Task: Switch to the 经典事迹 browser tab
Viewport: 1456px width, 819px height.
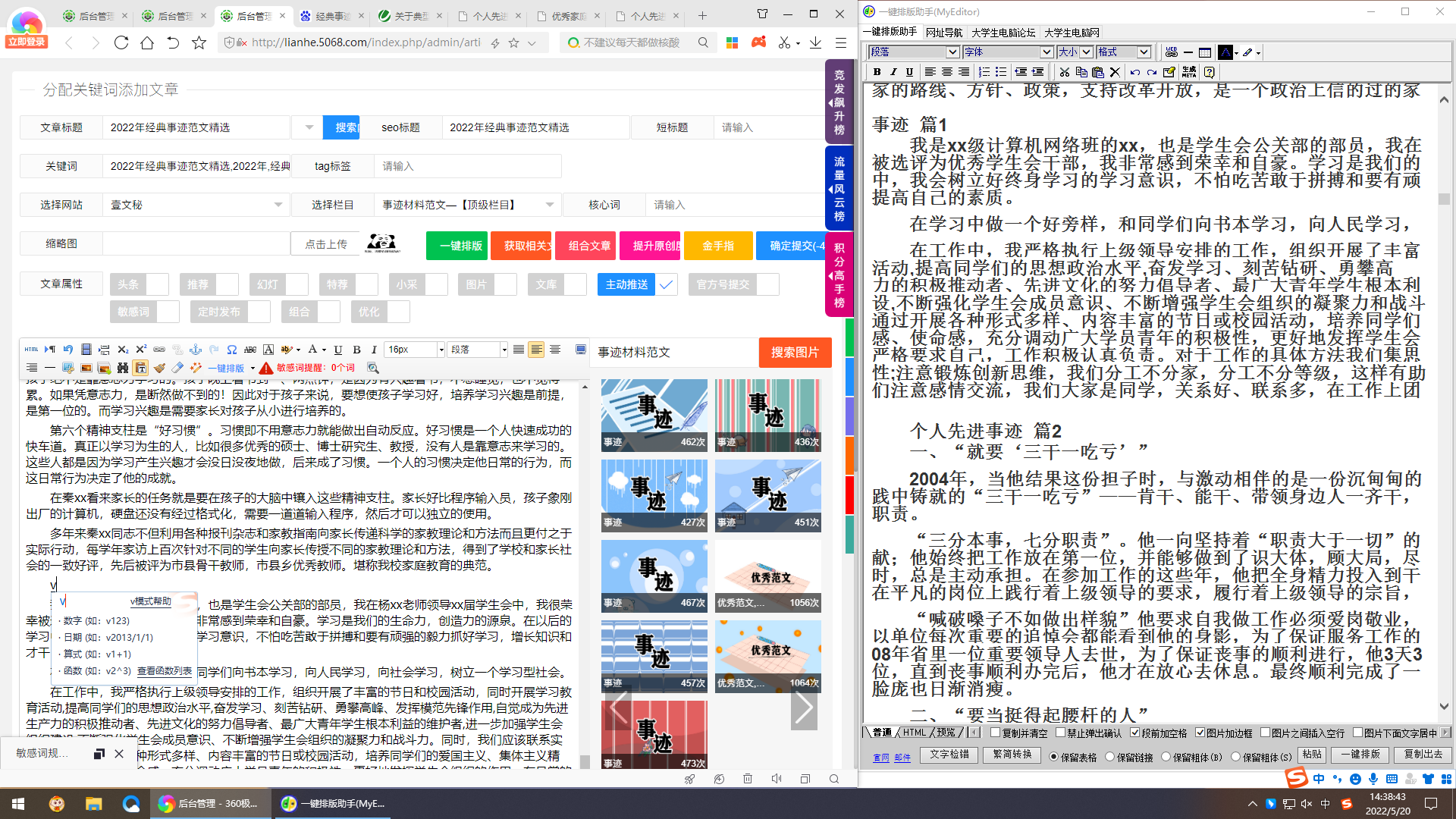Action: [x=331, y=16]
